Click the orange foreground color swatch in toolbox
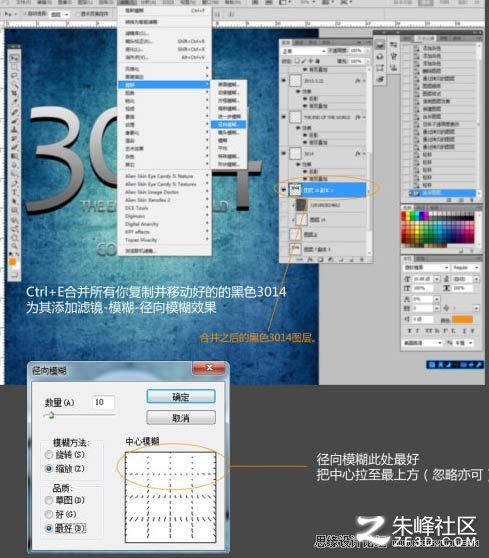The height and width of the screenshot is (558, 489). 12,262
